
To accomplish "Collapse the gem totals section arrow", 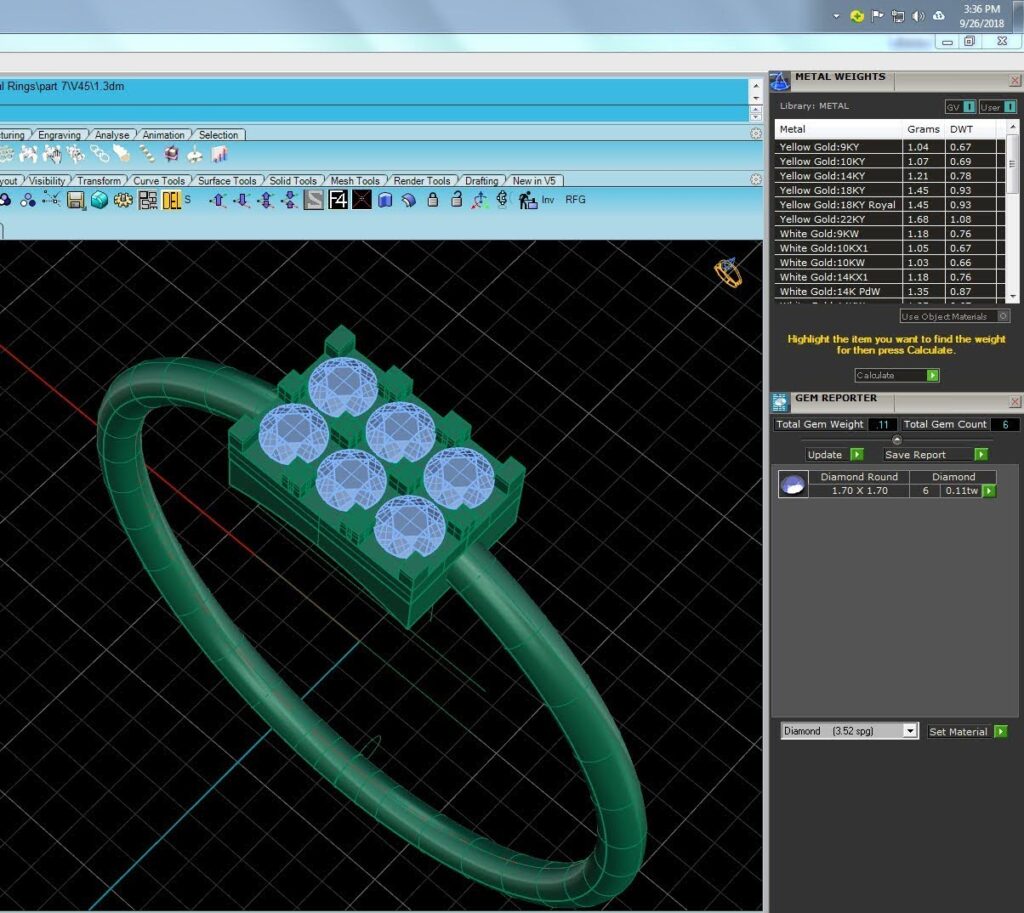I will [897, 440].
